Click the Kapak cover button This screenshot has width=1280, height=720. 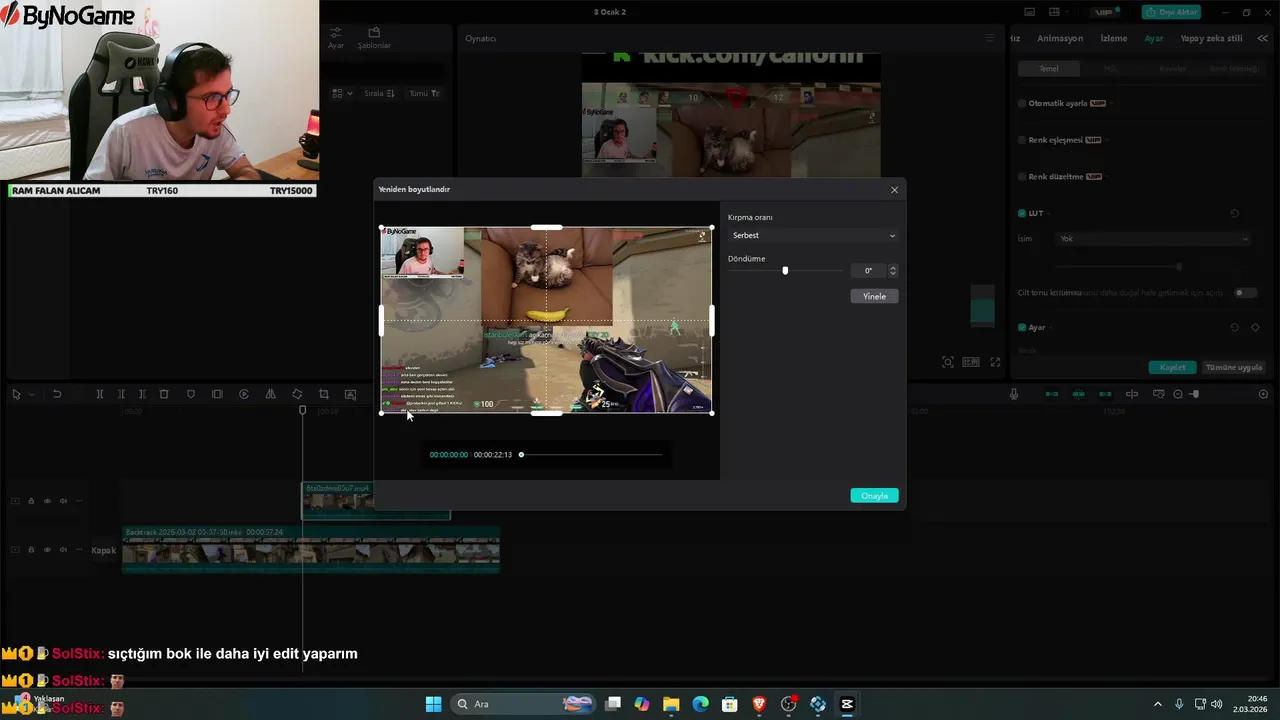(x=104, y=550)
